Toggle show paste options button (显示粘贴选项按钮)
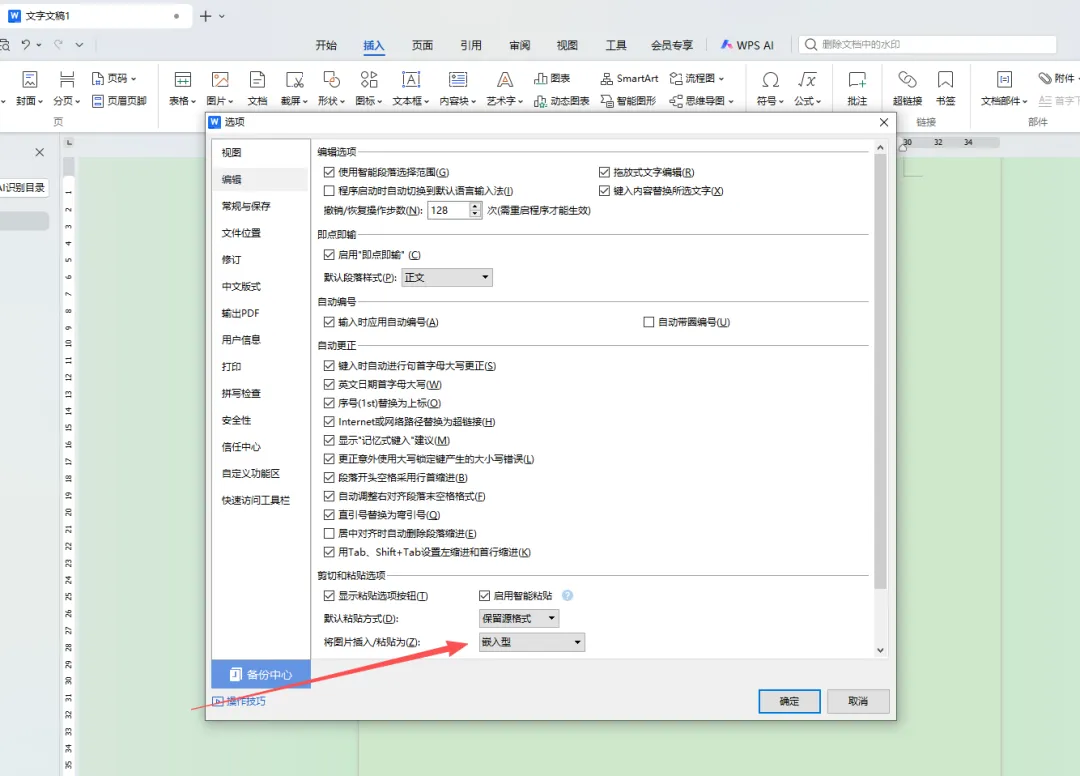This screenshot has width=1080, height=776. pyautogui.click(x=329, y=596)
